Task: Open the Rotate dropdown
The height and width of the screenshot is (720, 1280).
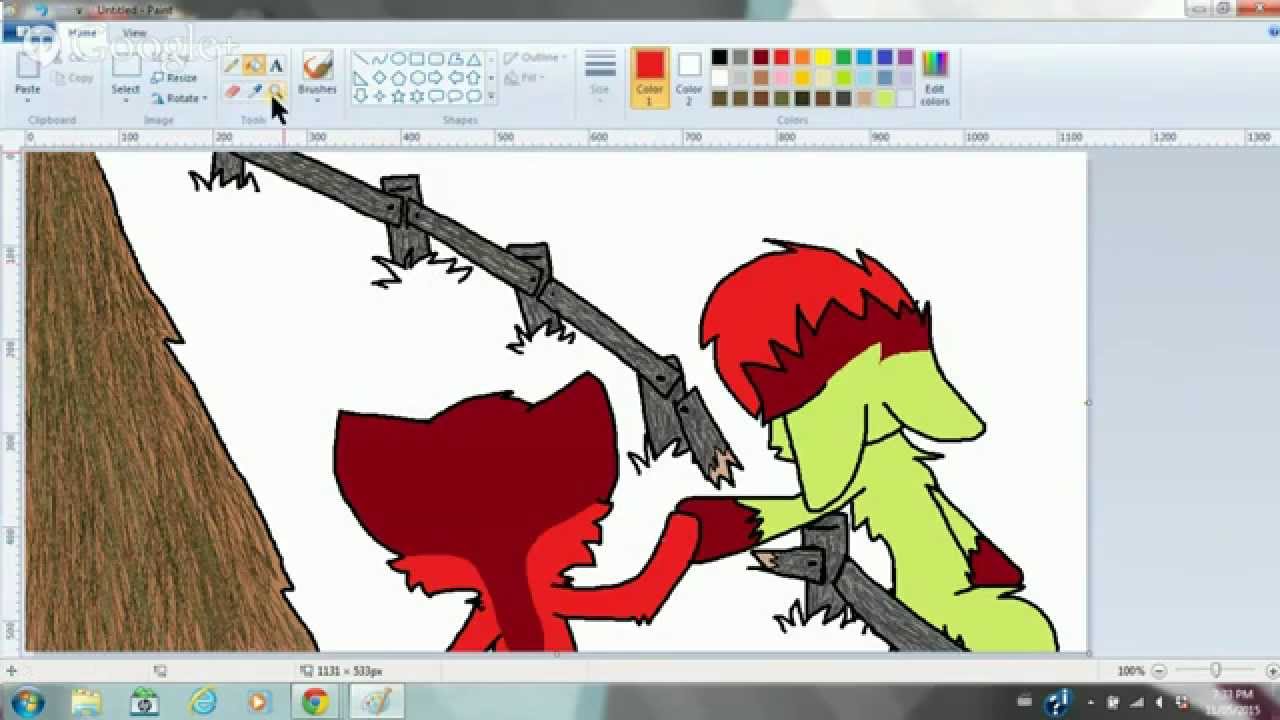Action: click(x=180, y=98)
